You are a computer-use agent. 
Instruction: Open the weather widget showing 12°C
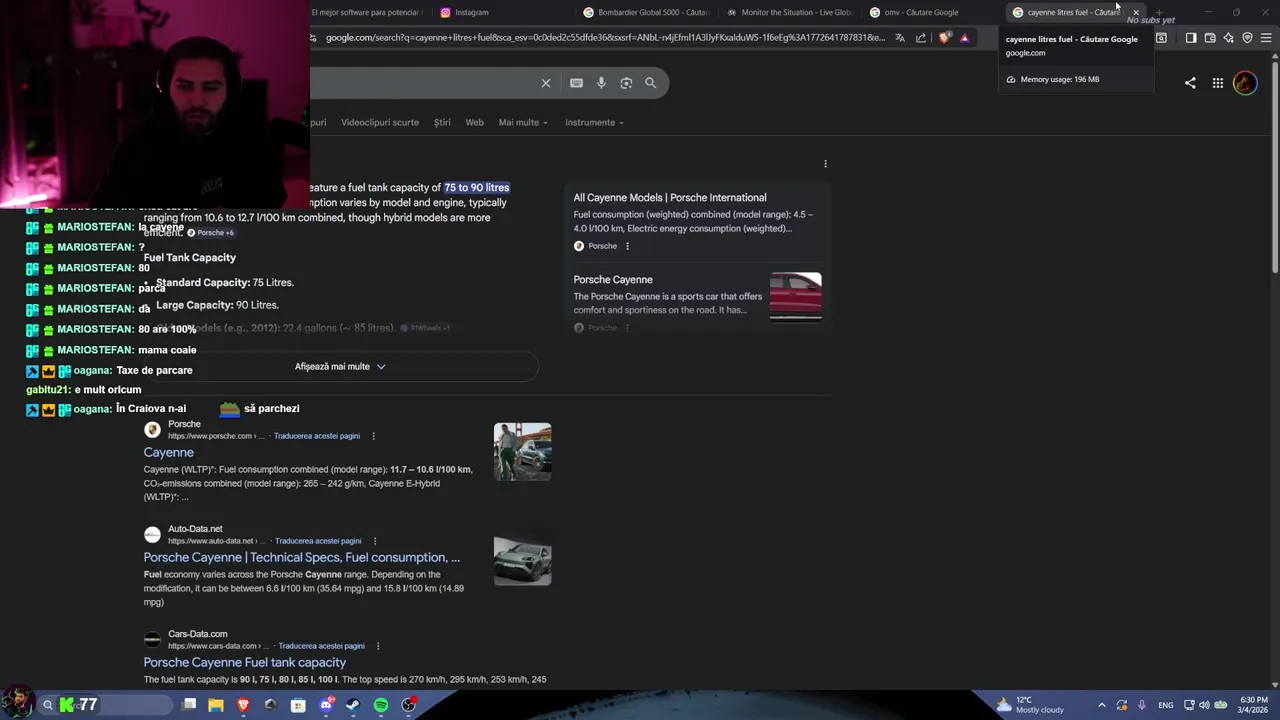[x=1030, y=705]
